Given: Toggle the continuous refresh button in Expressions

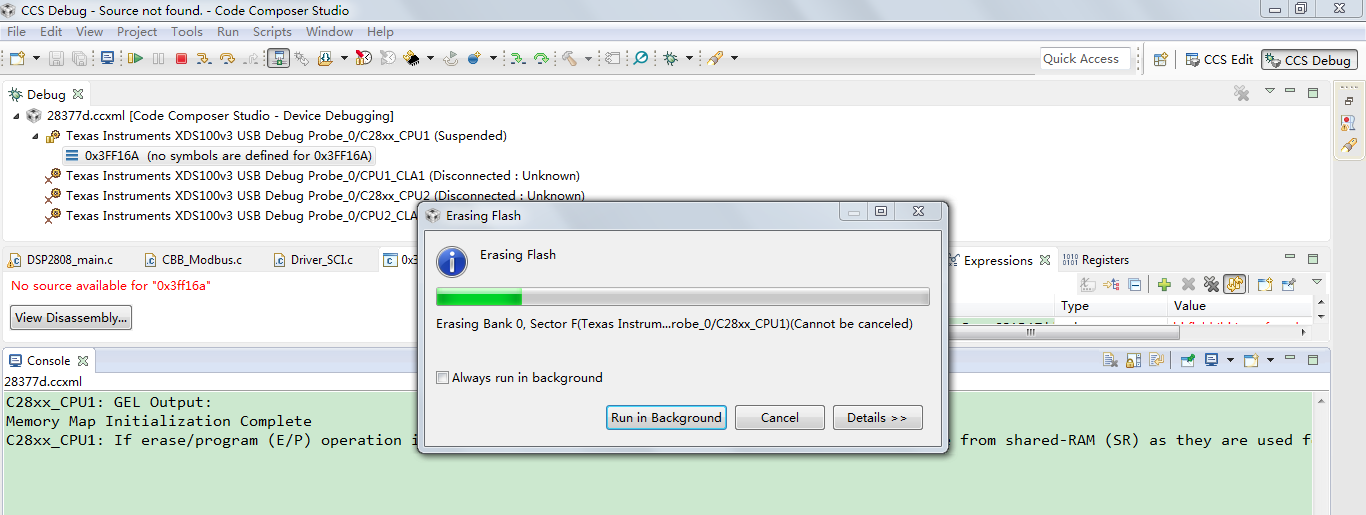Looking at the screenshot, I should (x=1234, y=285).
